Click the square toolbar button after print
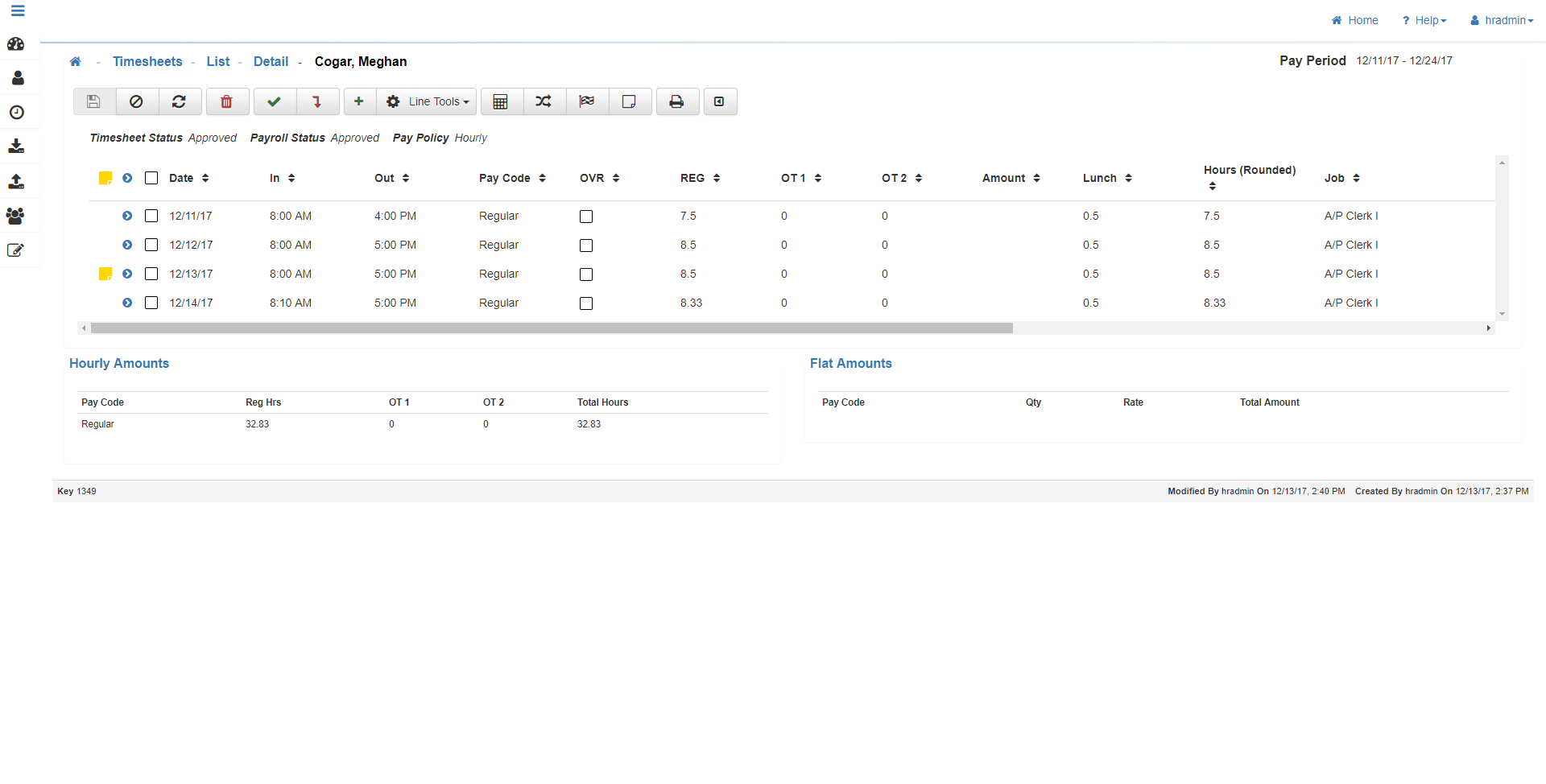This screenshot has height=784, width=1546. pos(720,101)
